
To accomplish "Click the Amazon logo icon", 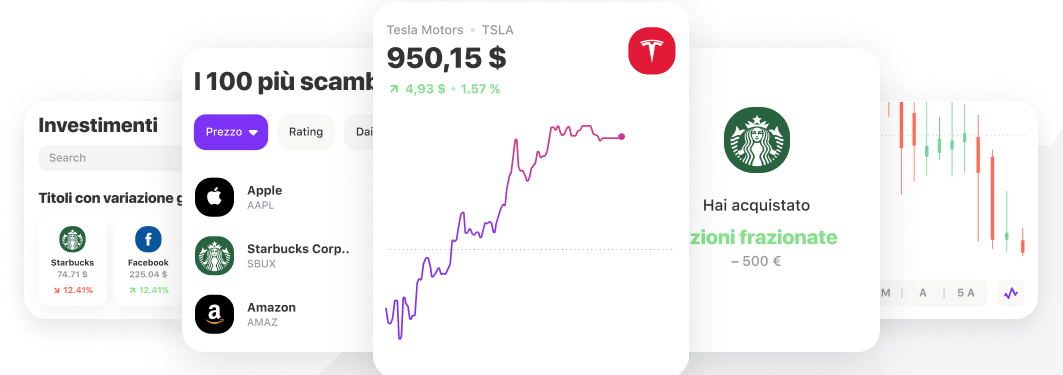I will [x=214, y=314].
